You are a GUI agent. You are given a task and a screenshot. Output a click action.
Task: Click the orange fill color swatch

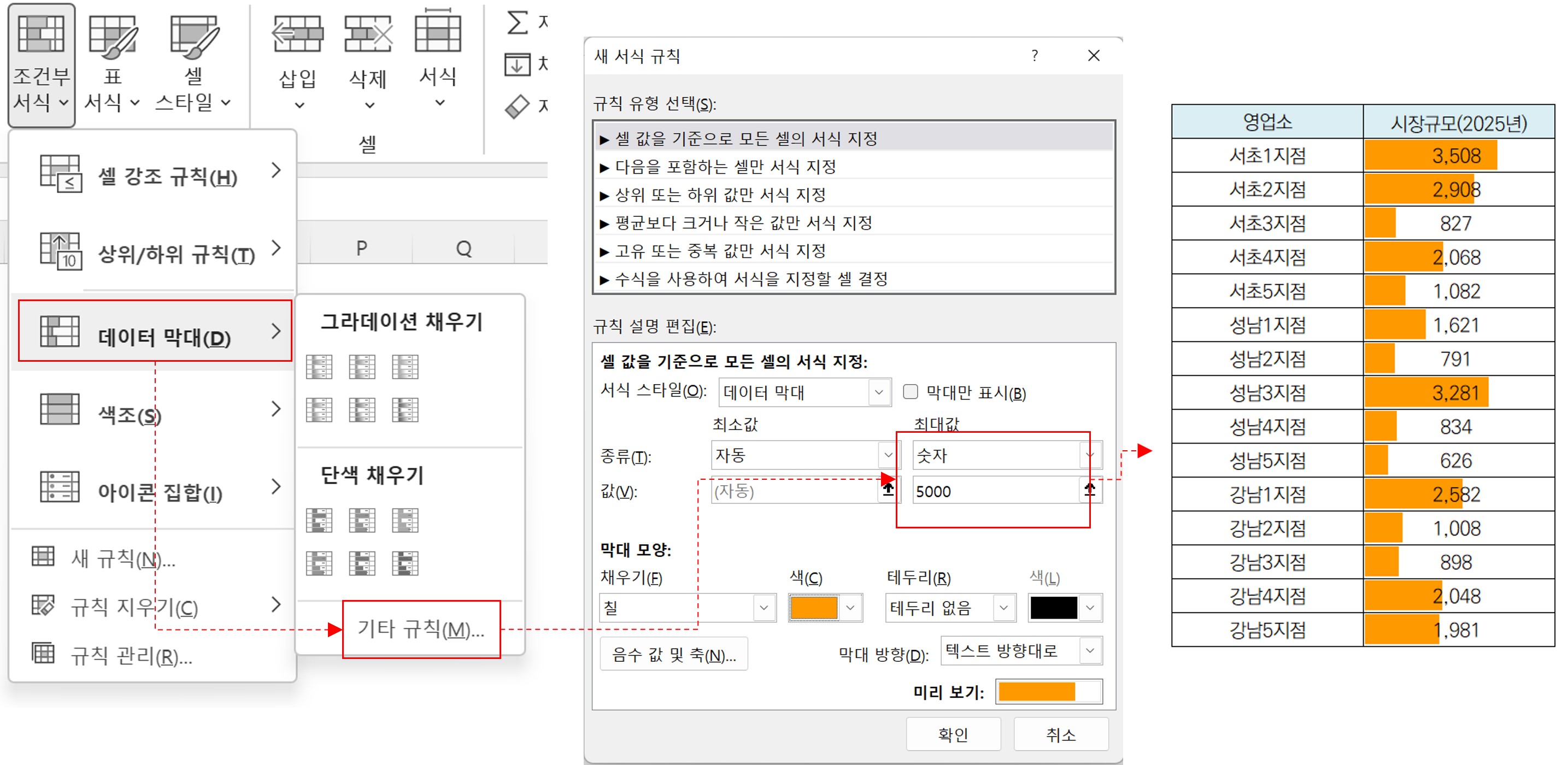point(814,608)
